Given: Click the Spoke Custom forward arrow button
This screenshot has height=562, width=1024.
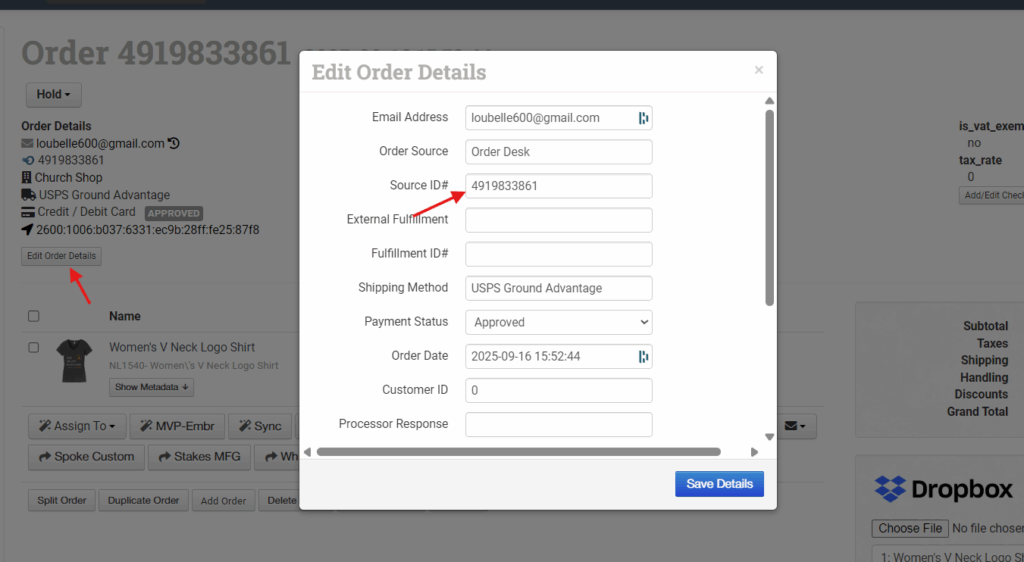Looking at the screenshot, I should pos(86,457).
